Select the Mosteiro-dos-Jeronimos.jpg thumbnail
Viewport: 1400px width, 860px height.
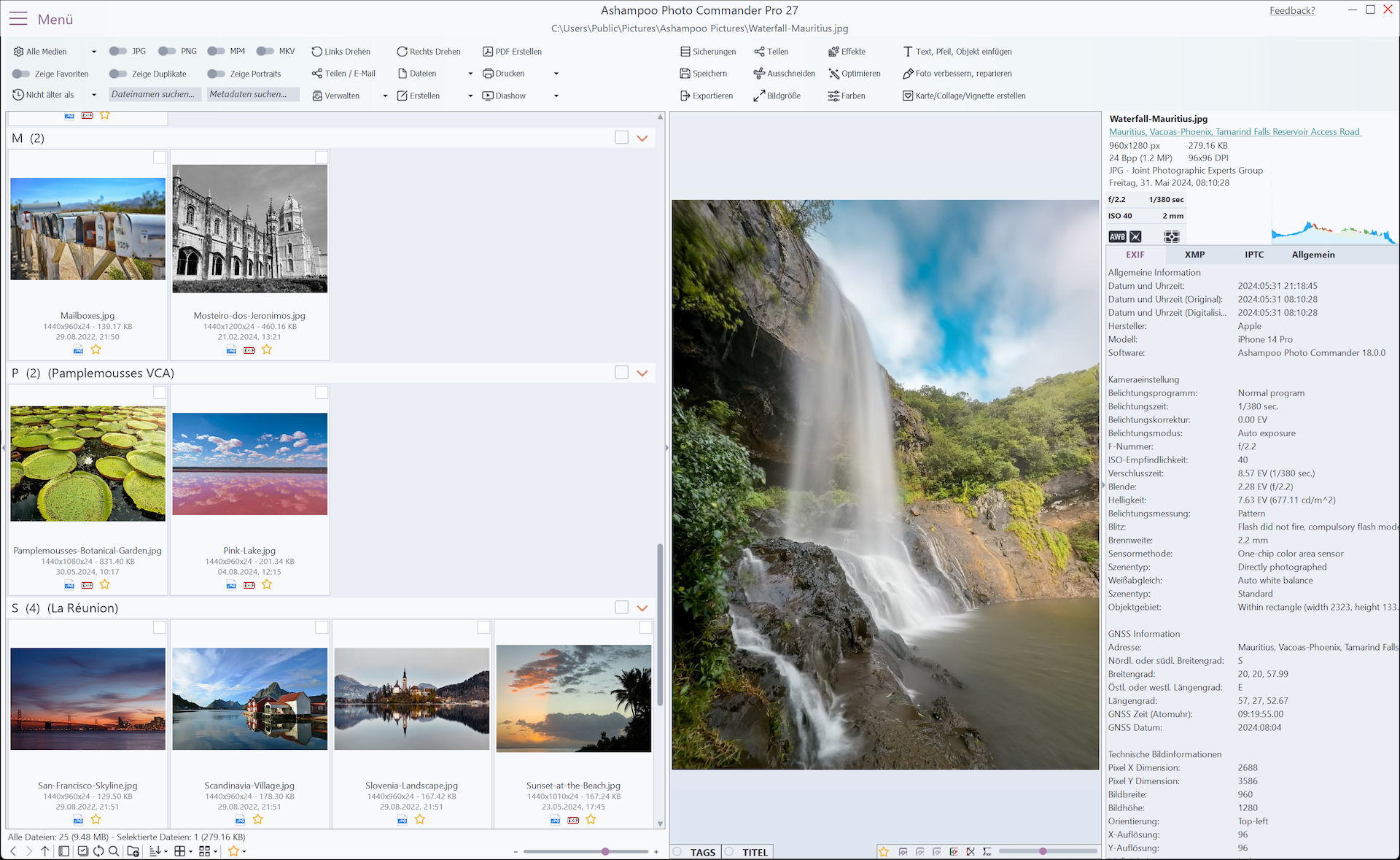pyautogui.click(x=250, y=228)
